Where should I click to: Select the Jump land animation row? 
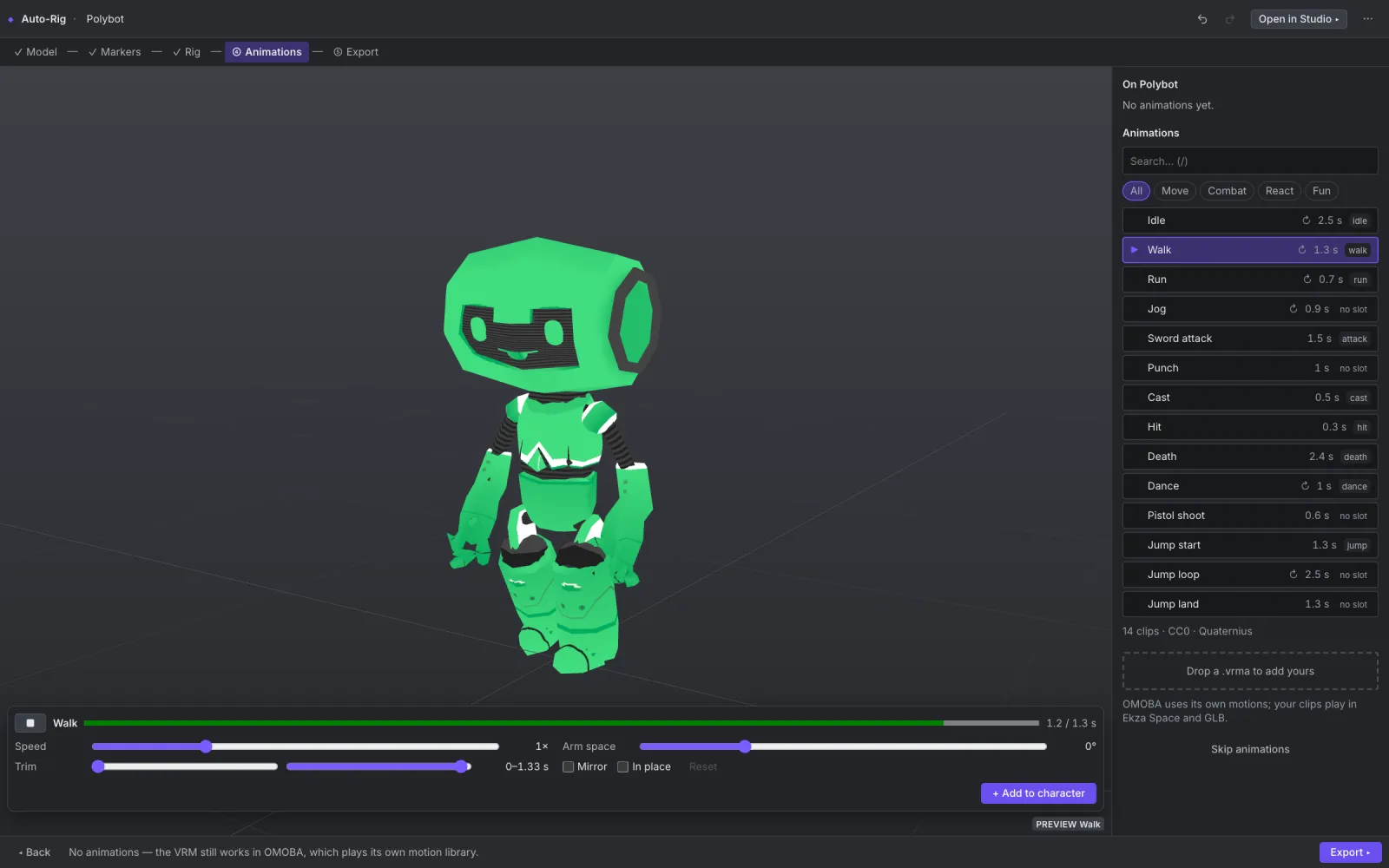tap(1250, 604)
